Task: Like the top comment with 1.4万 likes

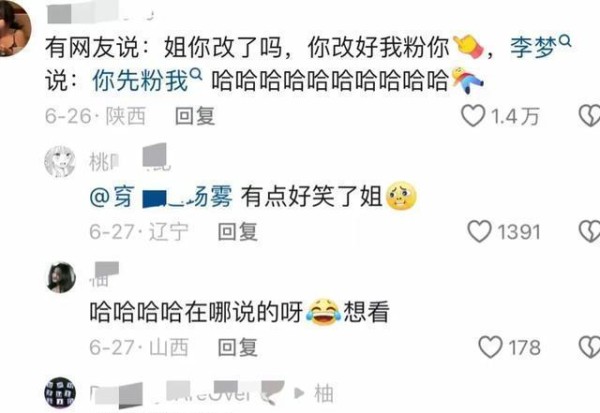Action: 473,116
